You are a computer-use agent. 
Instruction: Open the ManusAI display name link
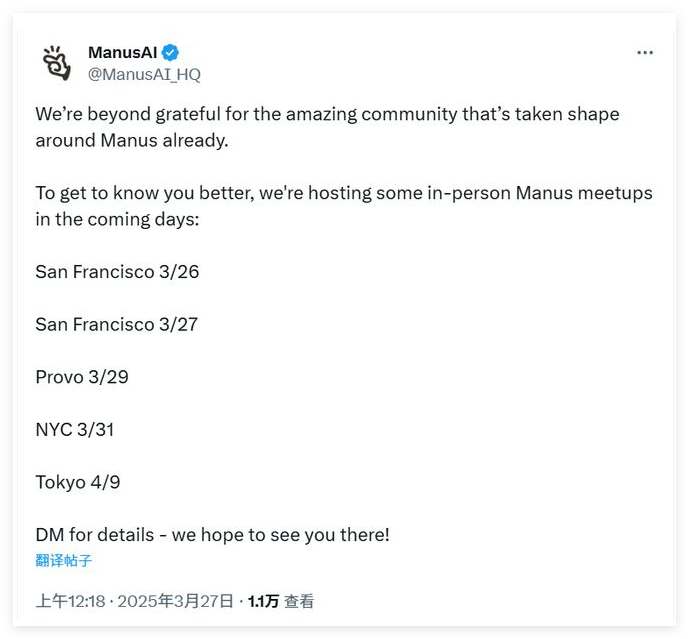(123, 52)
